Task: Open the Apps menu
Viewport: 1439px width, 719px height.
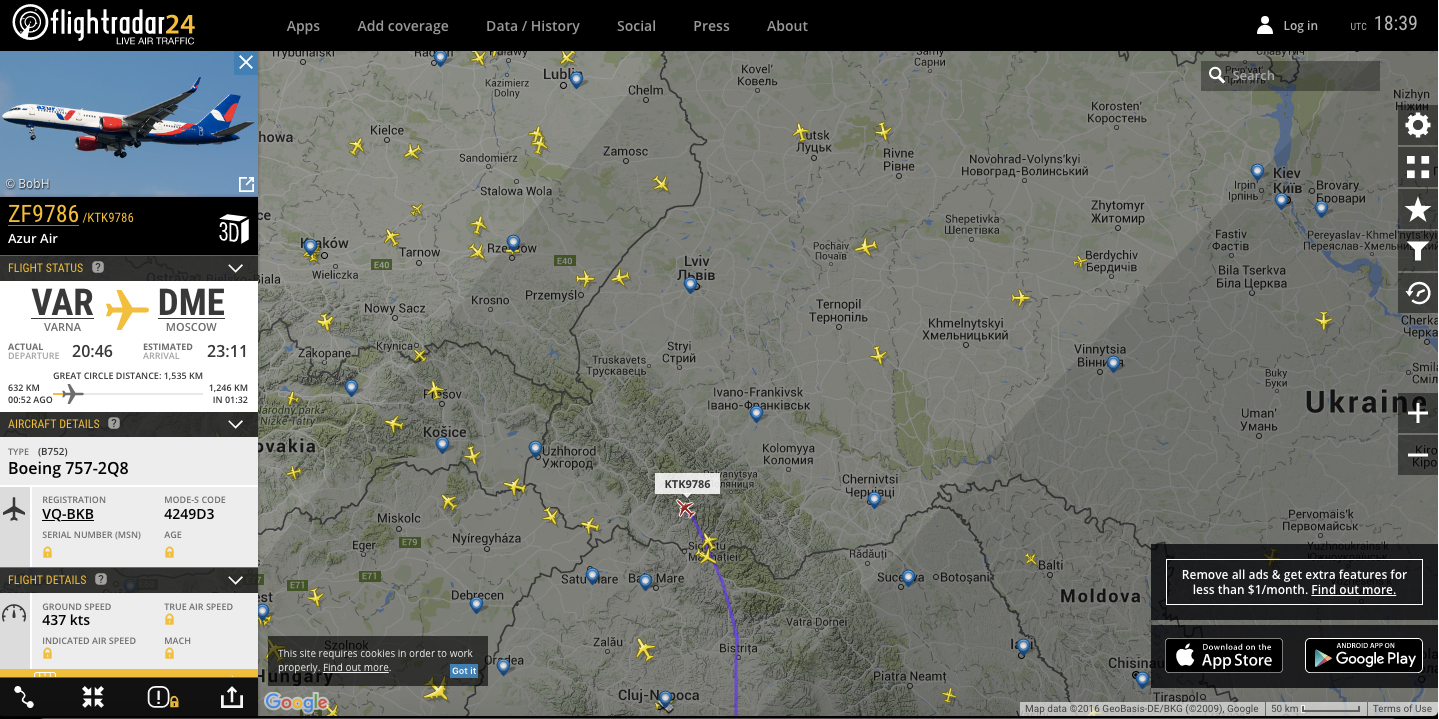Action: pyautogui.click(x=303, y=26)
